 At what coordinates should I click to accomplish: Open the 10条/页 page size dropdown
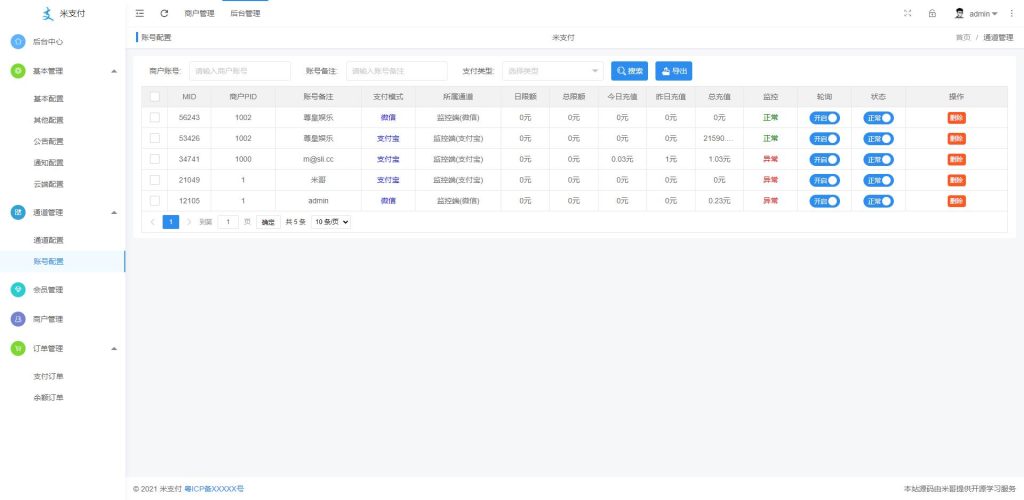point(331,222)
